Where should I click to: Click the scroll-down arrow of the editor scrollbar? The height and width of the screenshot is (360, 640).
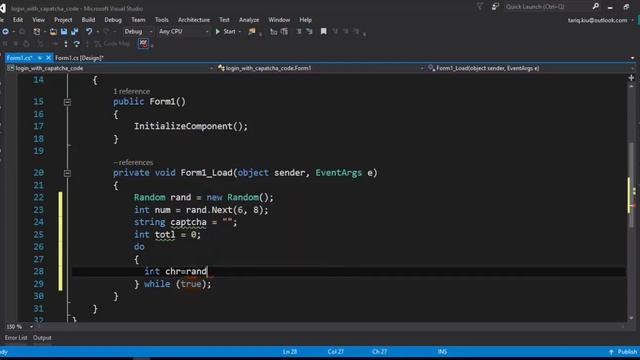(631, 317)
